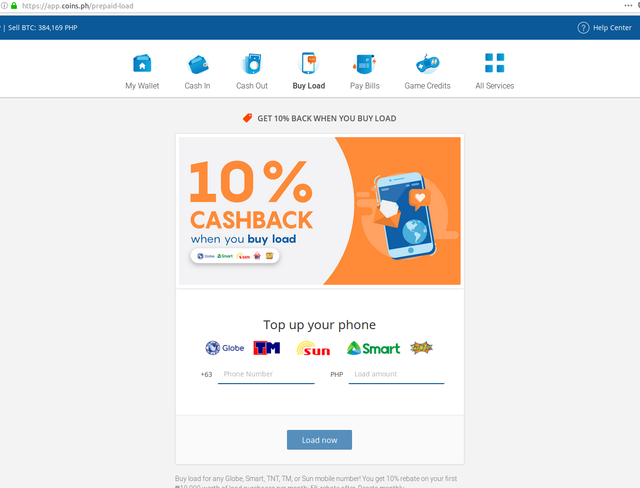The image size is (640, 488).
Task: Click the Load now button
Action: pos(319,440)
